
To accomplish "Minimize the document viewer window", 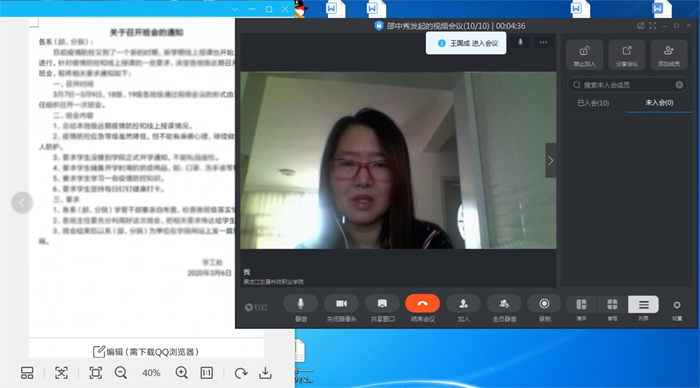I will point(252,9).
